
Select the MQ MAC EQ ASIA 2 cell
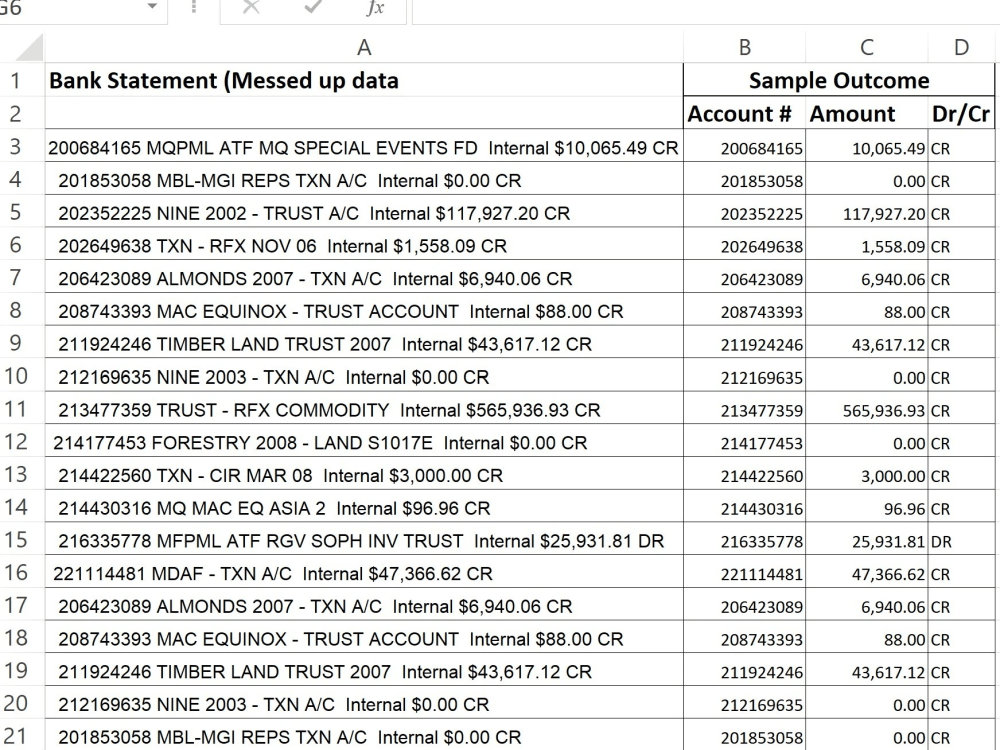click(364, 507)
